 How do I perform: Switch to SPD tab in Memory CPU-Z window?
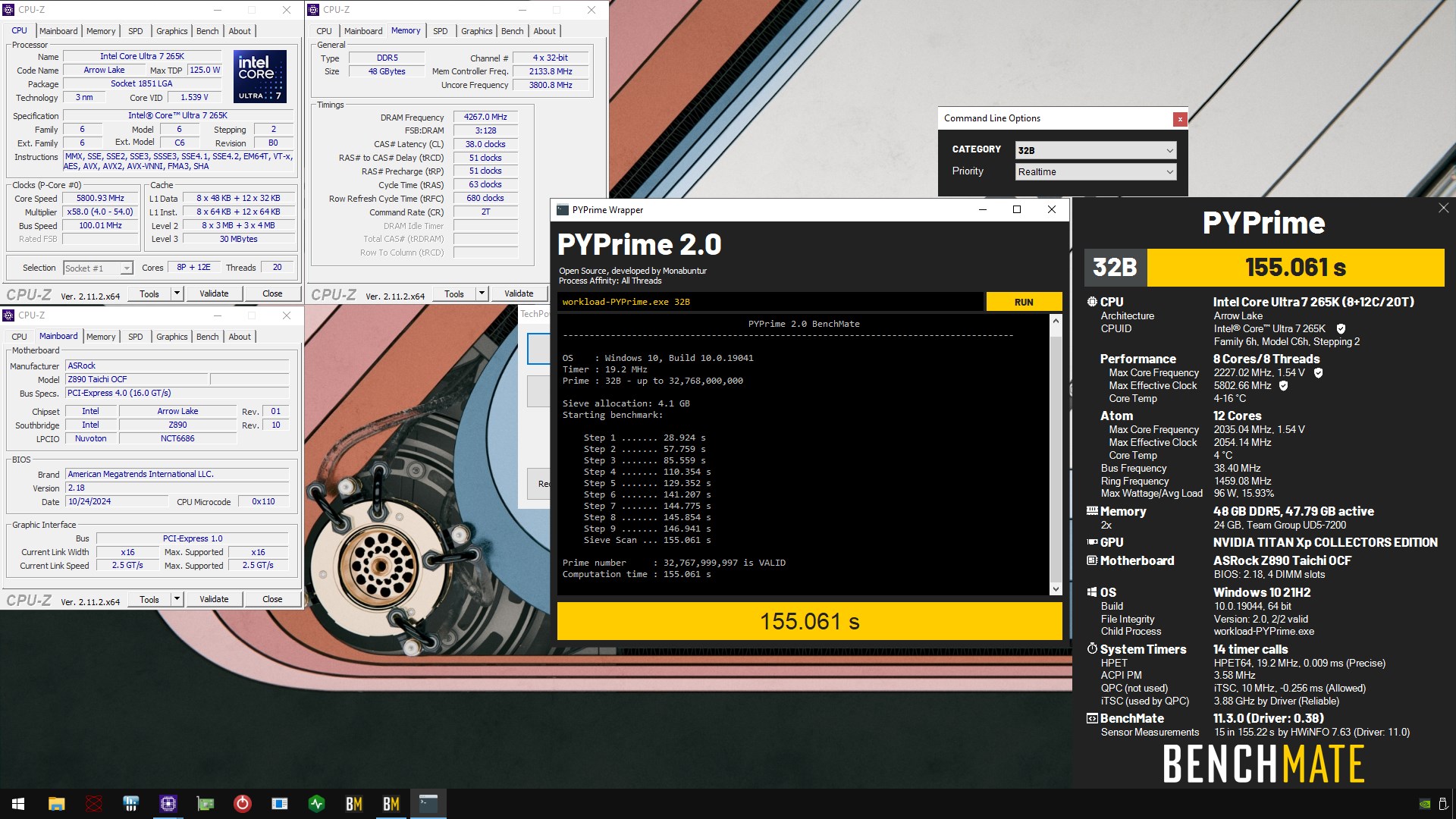pos(441,31)
